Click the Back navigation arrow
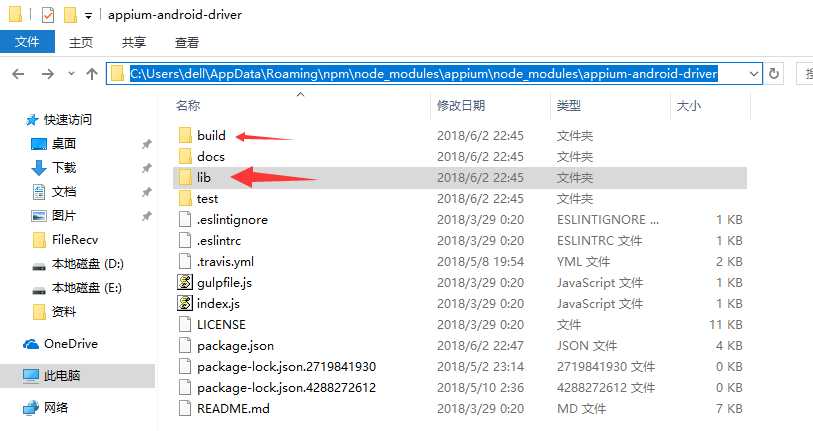813x431 pixels. (x=19, y=74)
